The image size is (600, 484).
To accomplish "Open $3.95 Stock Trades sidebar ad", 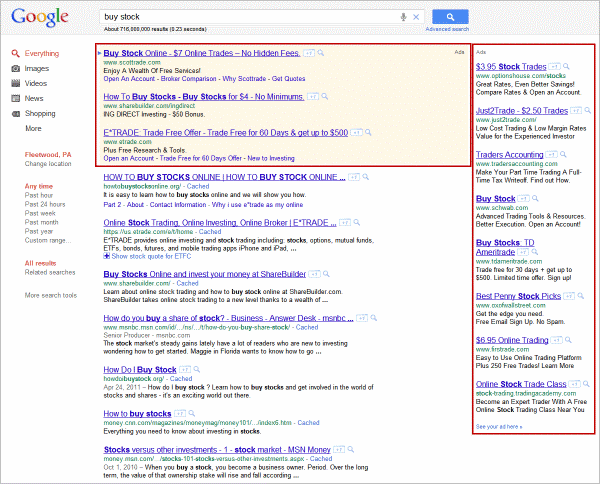I will click(x=511, y=67).
